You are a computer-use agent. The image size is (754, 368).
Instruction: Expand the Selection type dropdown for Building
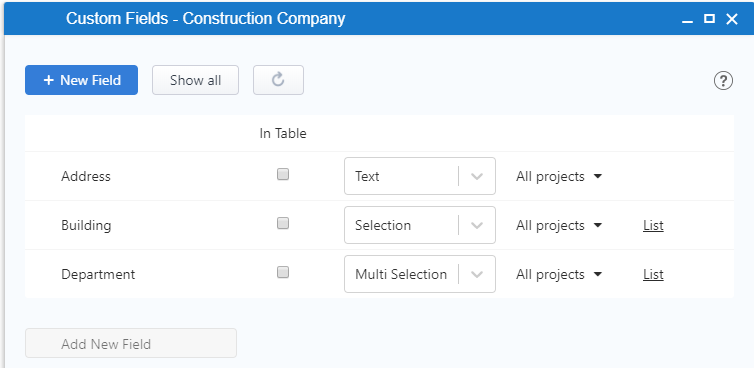click(x=420, y=225)
